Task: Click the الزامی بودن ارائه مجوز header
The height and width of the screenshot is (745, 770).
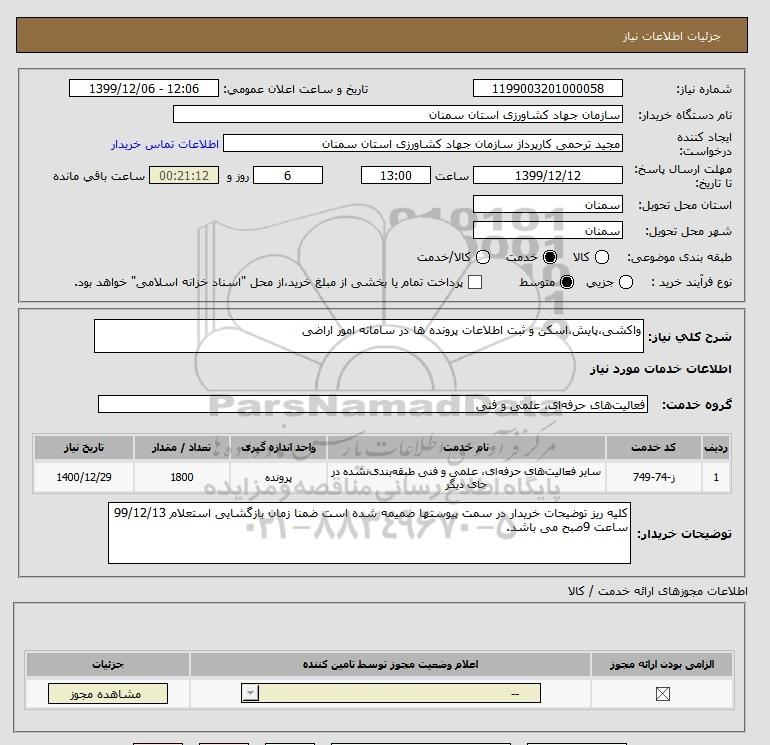Action: pos(662,664)
